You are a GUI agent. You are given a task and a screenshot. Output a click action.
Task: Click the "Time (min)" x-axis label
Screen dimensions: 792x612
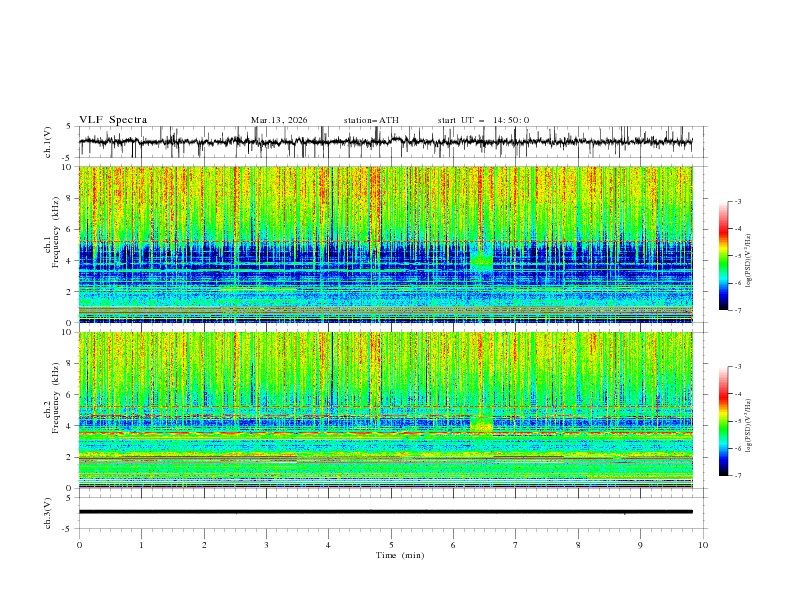point(400,555)
